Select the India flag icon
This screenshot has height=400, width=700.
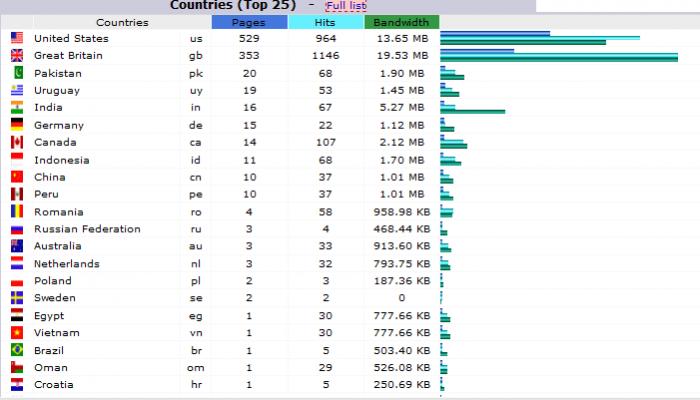point(17,107)
